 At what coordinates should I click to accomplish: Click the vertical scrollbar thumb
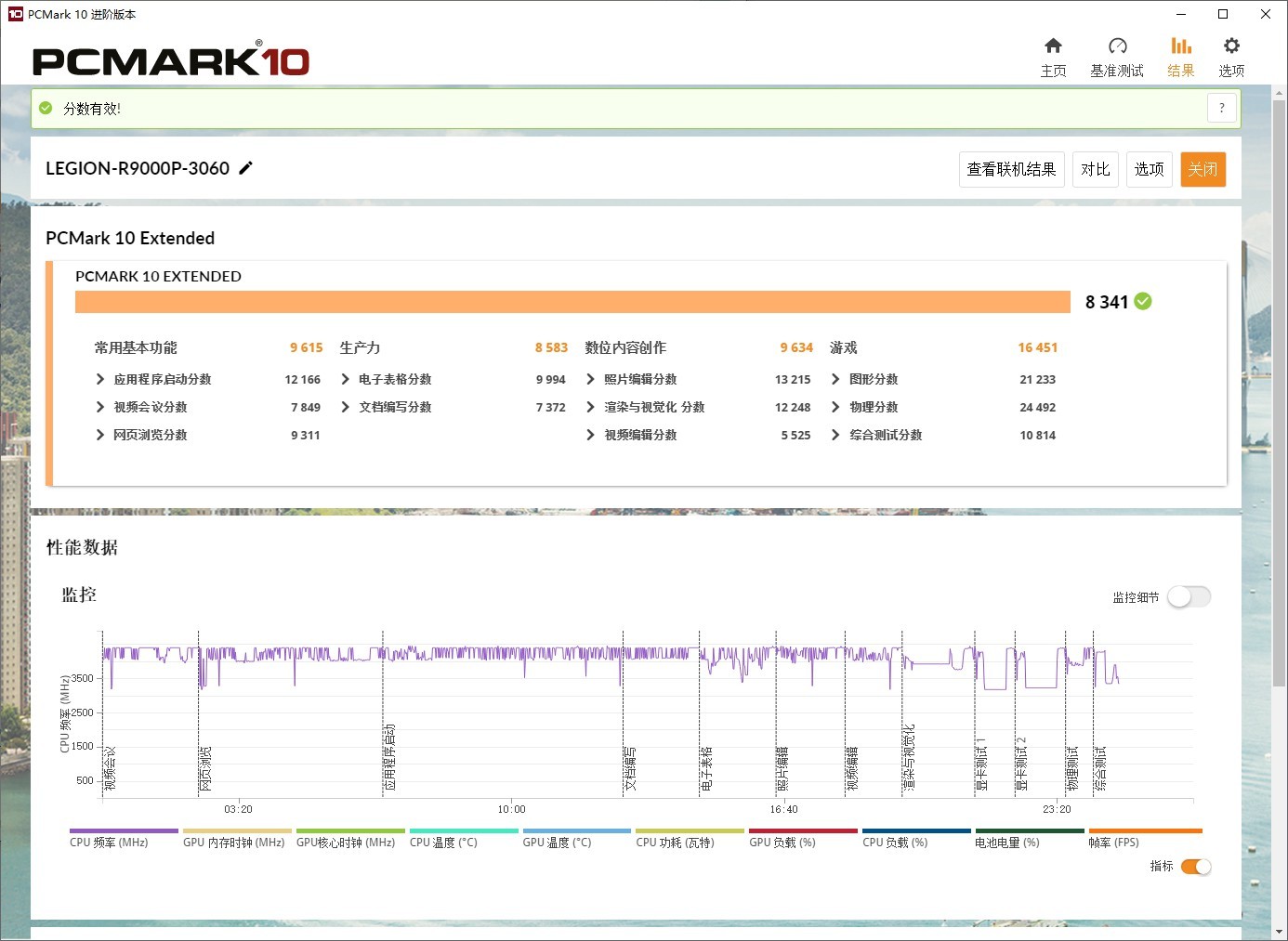point(1279,394)
